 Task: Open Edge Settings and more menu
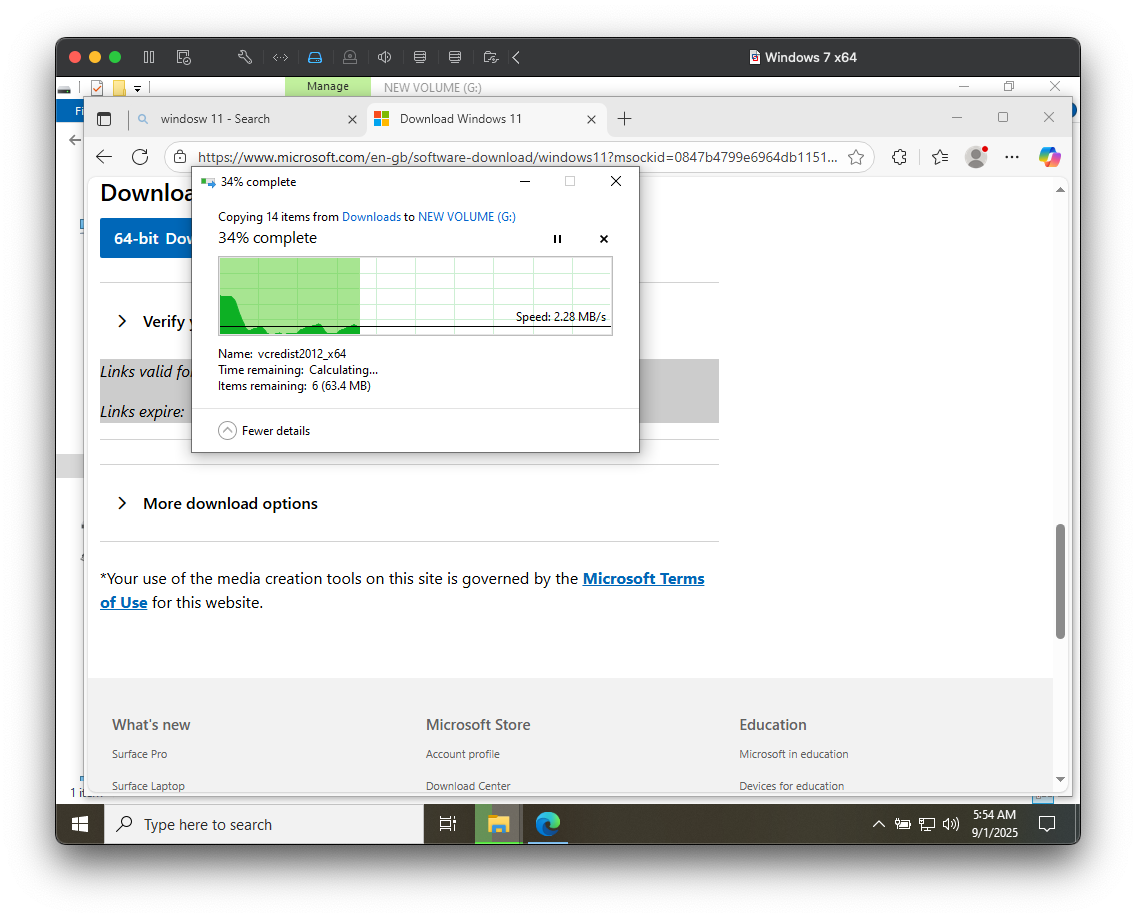[x=1012, y=157]
